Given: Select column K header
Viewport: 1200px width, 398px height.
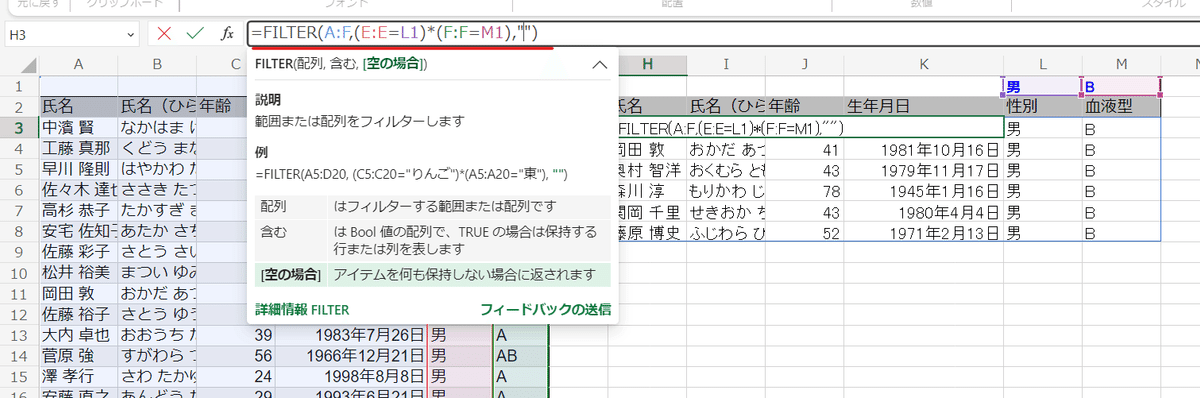Looking at the screenshot, I should pos(923,64).
